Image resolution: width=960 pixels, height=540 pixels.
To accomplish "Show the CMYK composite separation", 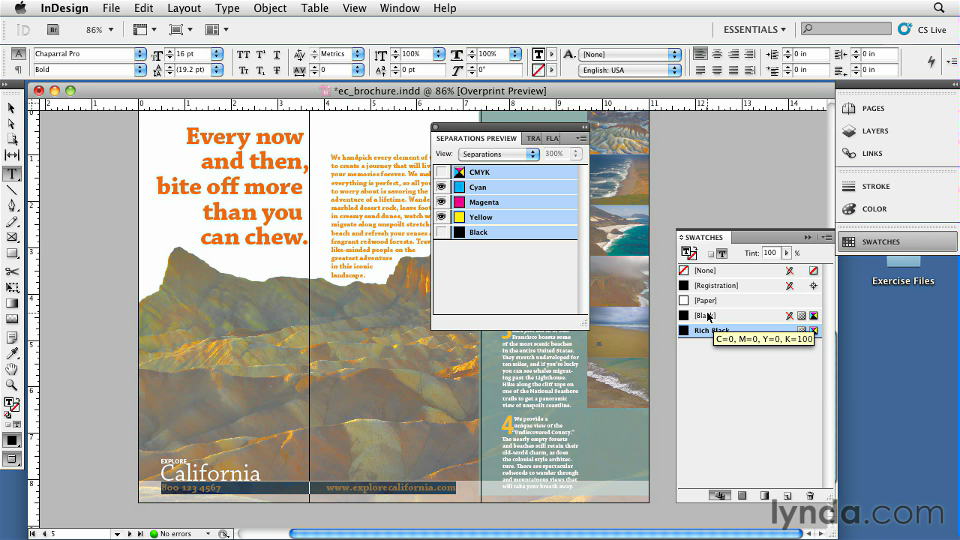I will point(441,172).
